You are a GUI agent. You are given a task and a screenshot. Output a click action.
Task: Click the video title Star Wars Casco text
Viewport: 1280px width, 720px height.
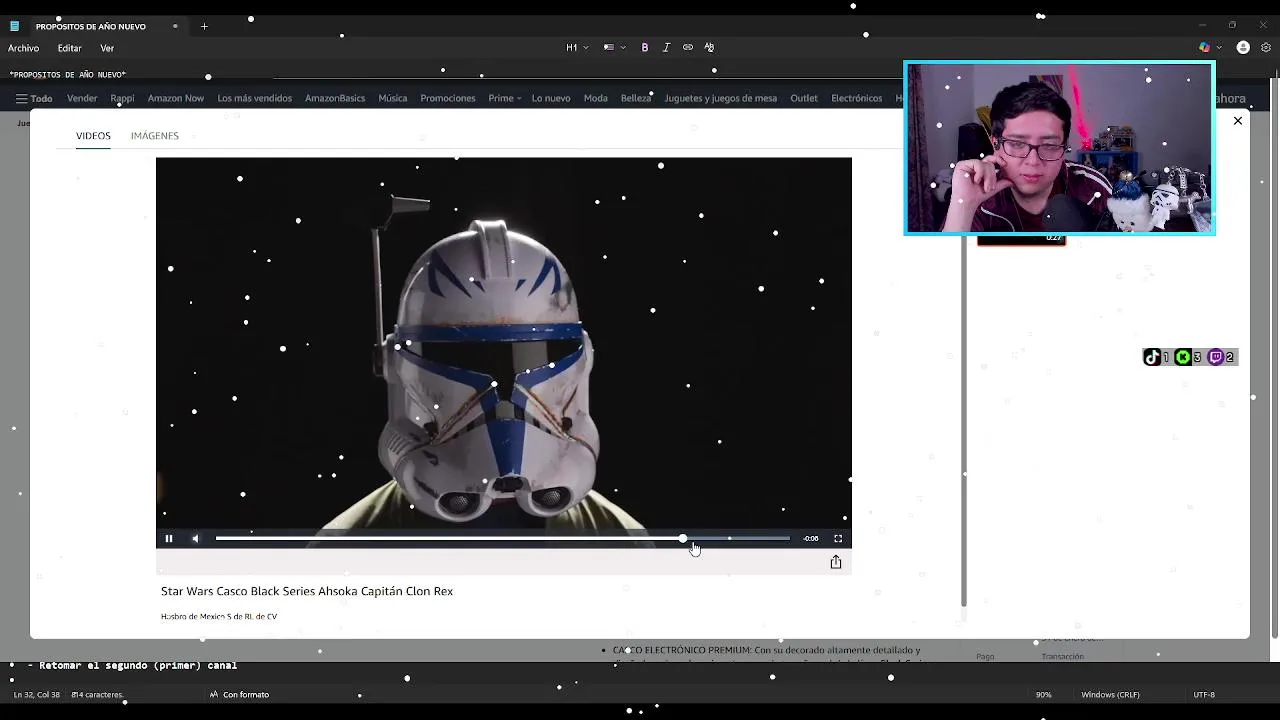307,591
